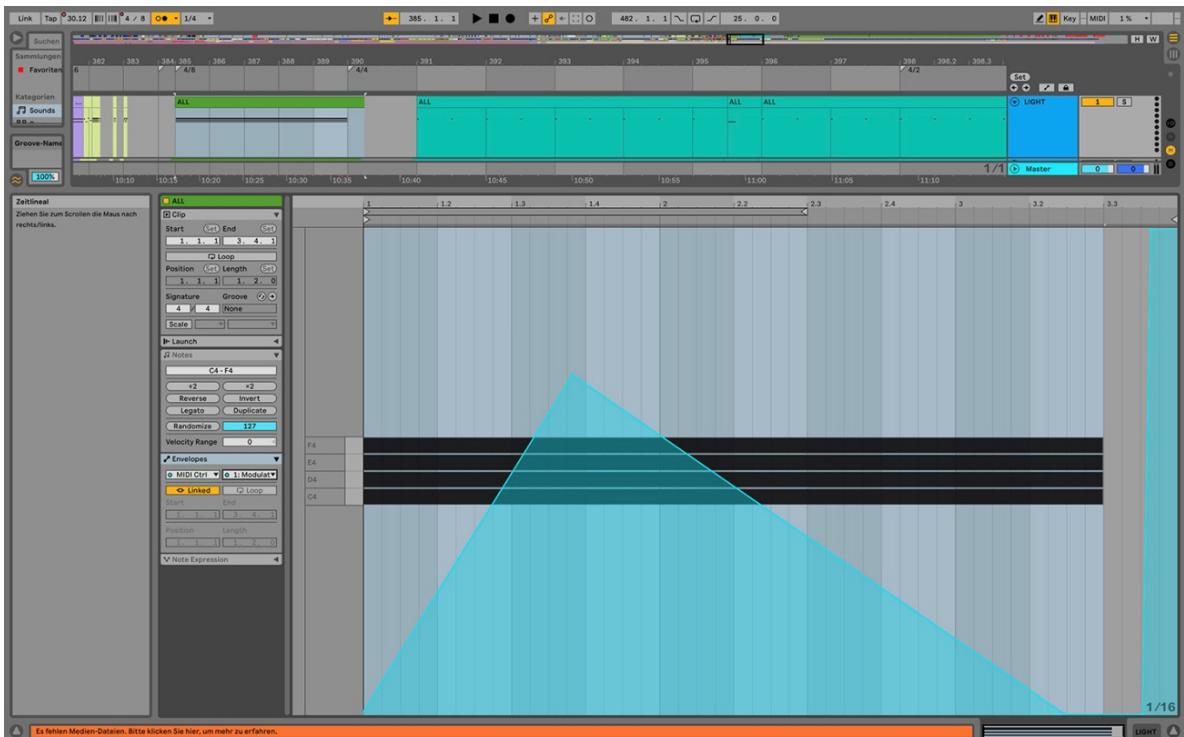Select the Sounds category in browser

point(36,110)
